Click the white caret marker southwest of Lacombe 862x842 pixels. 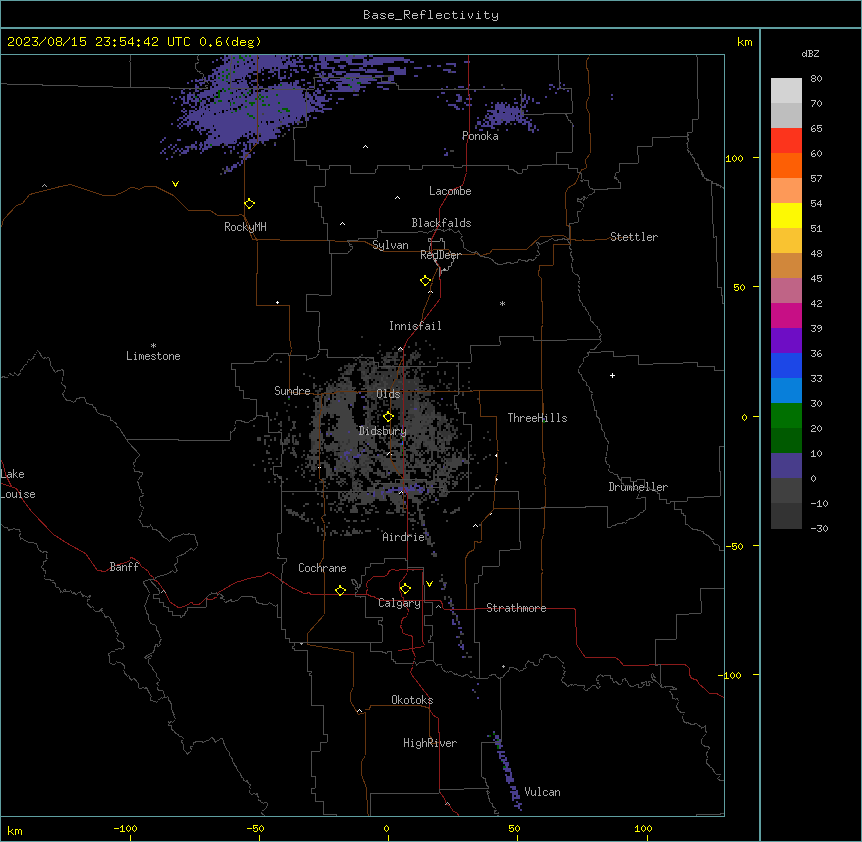pos(397,197)
